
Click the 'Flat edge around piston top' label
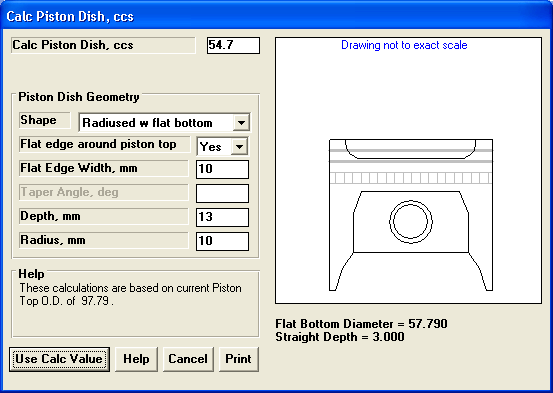coord(104,144)
